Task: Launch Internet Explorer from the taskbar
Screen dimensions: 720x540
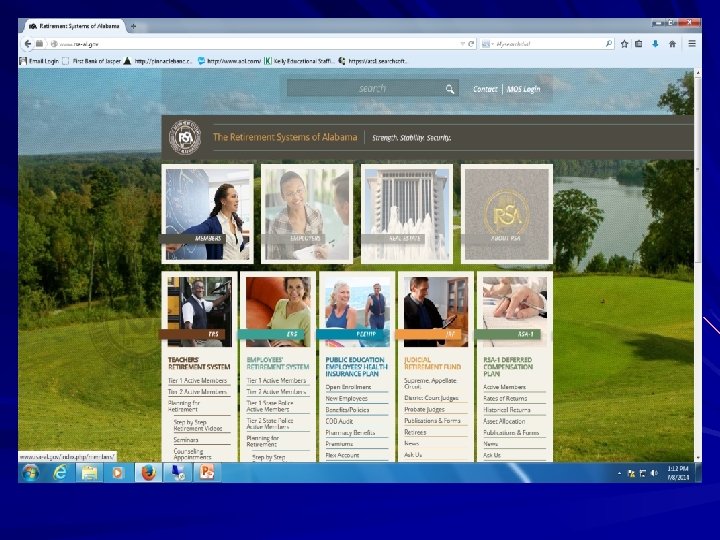Action: click(x=60, y=472)
